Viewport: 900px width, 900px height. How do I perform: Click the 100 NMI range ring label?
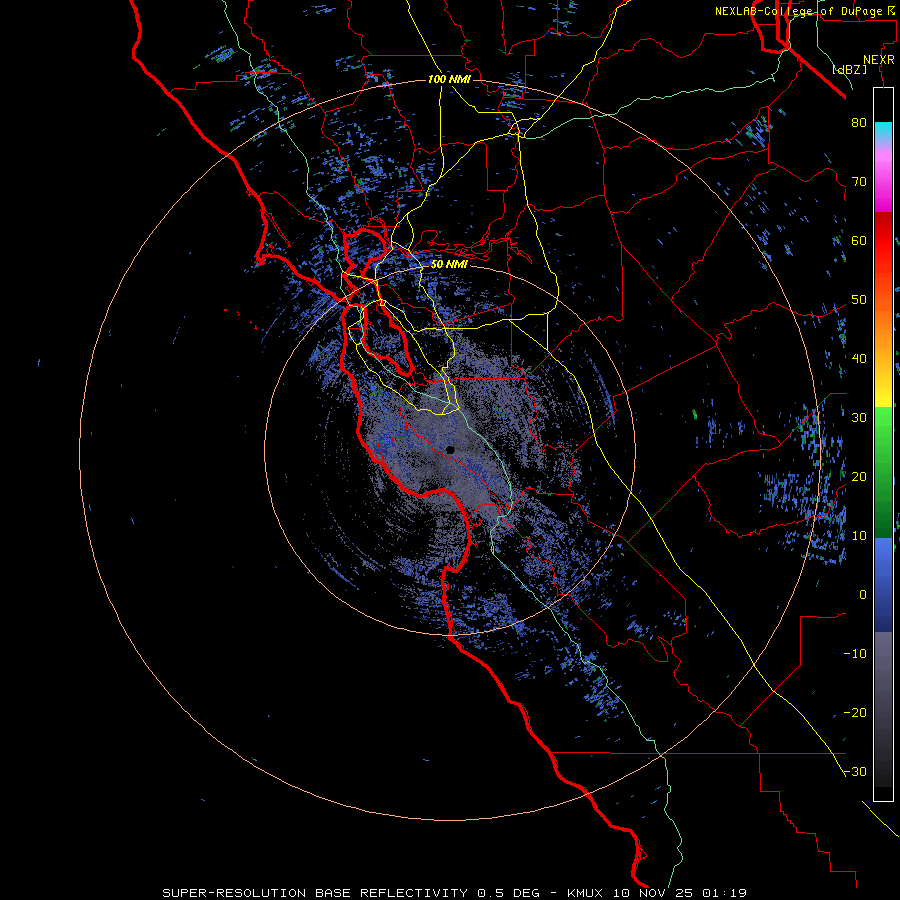(x=449, y=79)
